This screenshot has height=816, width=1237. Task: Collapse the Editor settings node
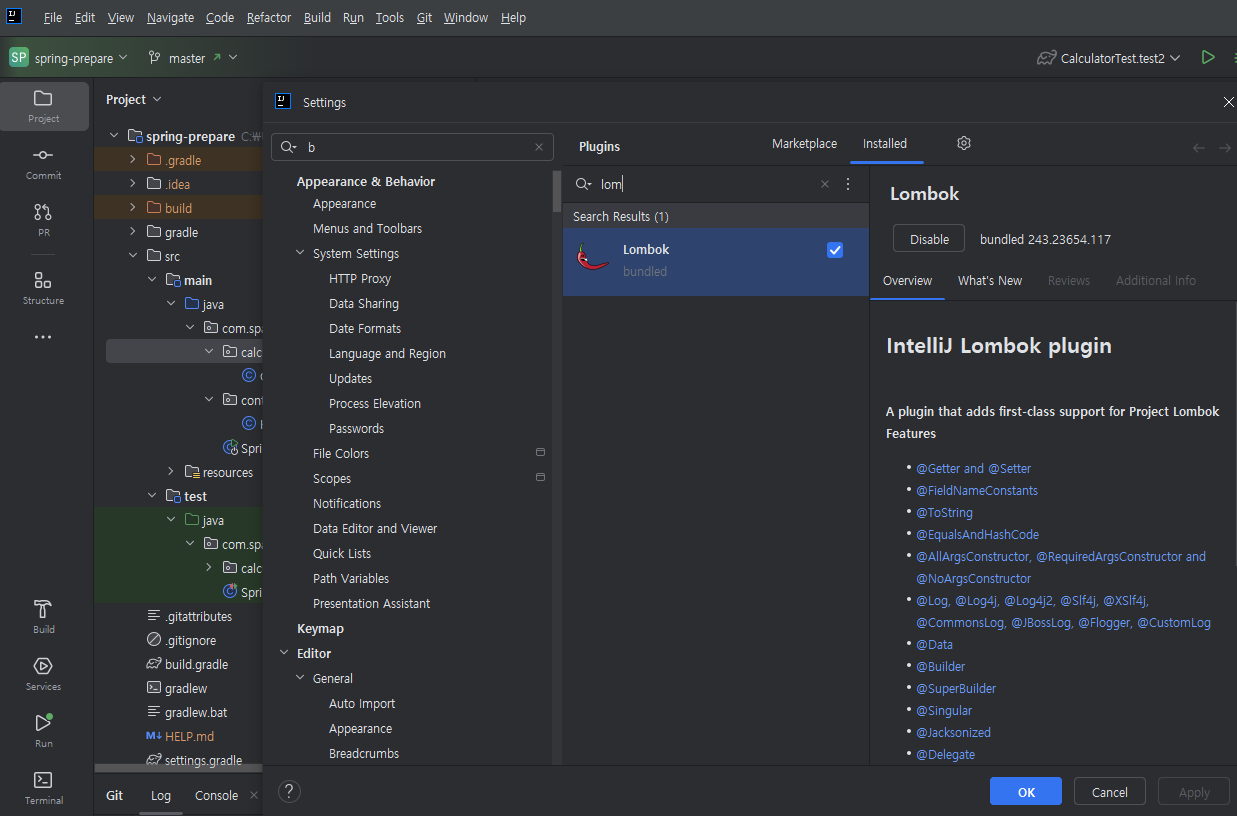(284, 654)
